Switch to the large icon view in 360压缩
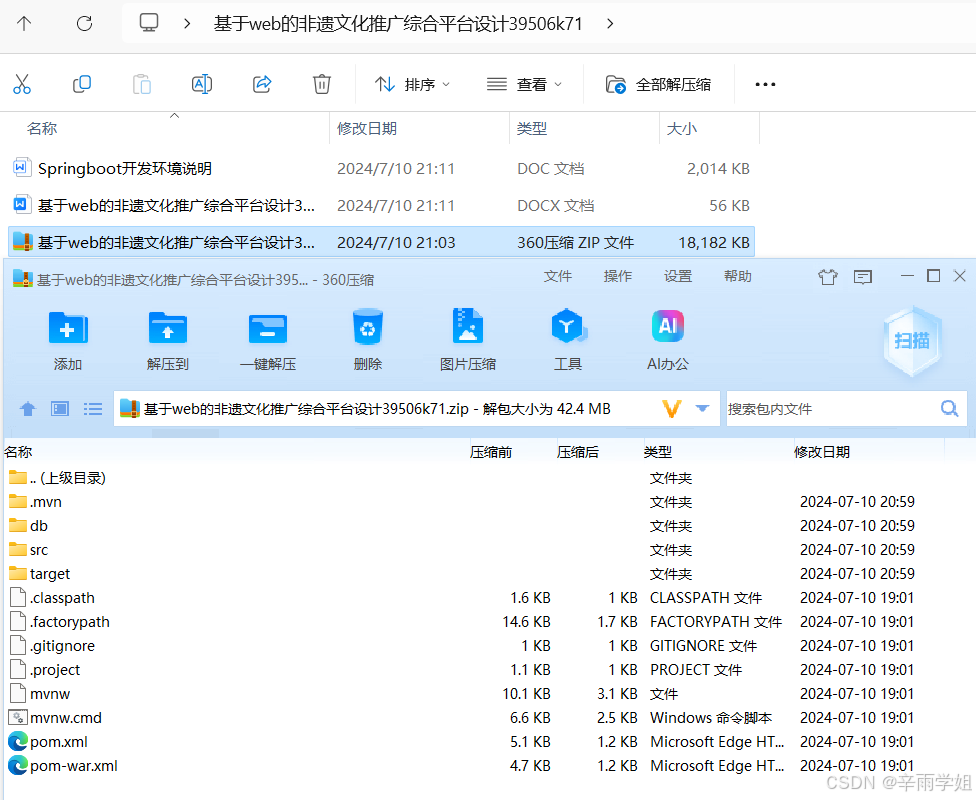The width and height of the screenshot is (976, 800). point(60,409)
